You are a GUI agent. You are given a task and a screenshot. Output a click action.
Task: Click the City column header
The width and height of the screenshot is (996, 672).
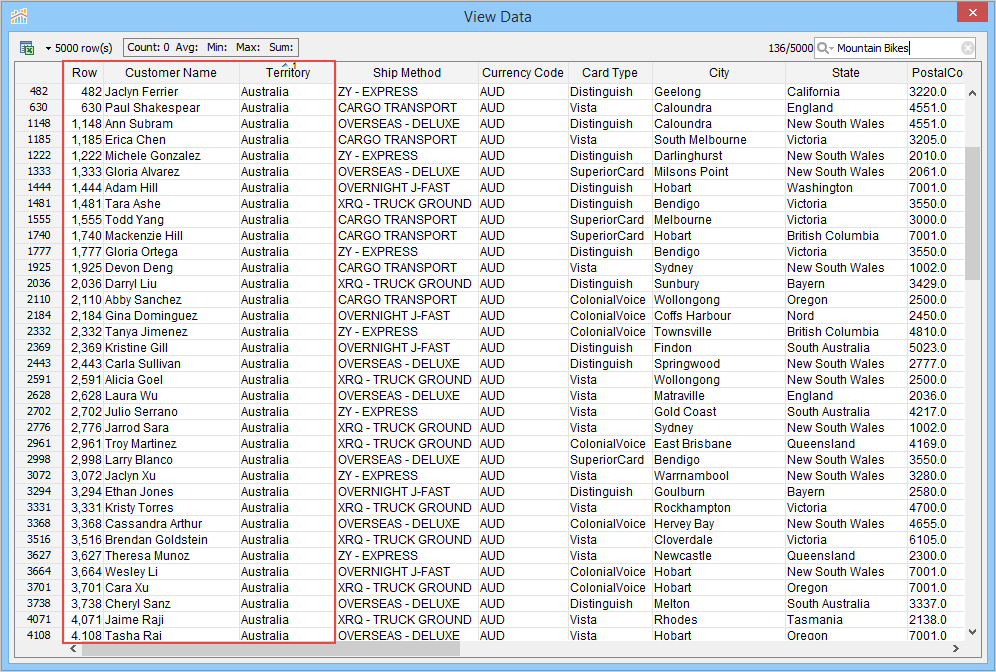coord(718,72)
